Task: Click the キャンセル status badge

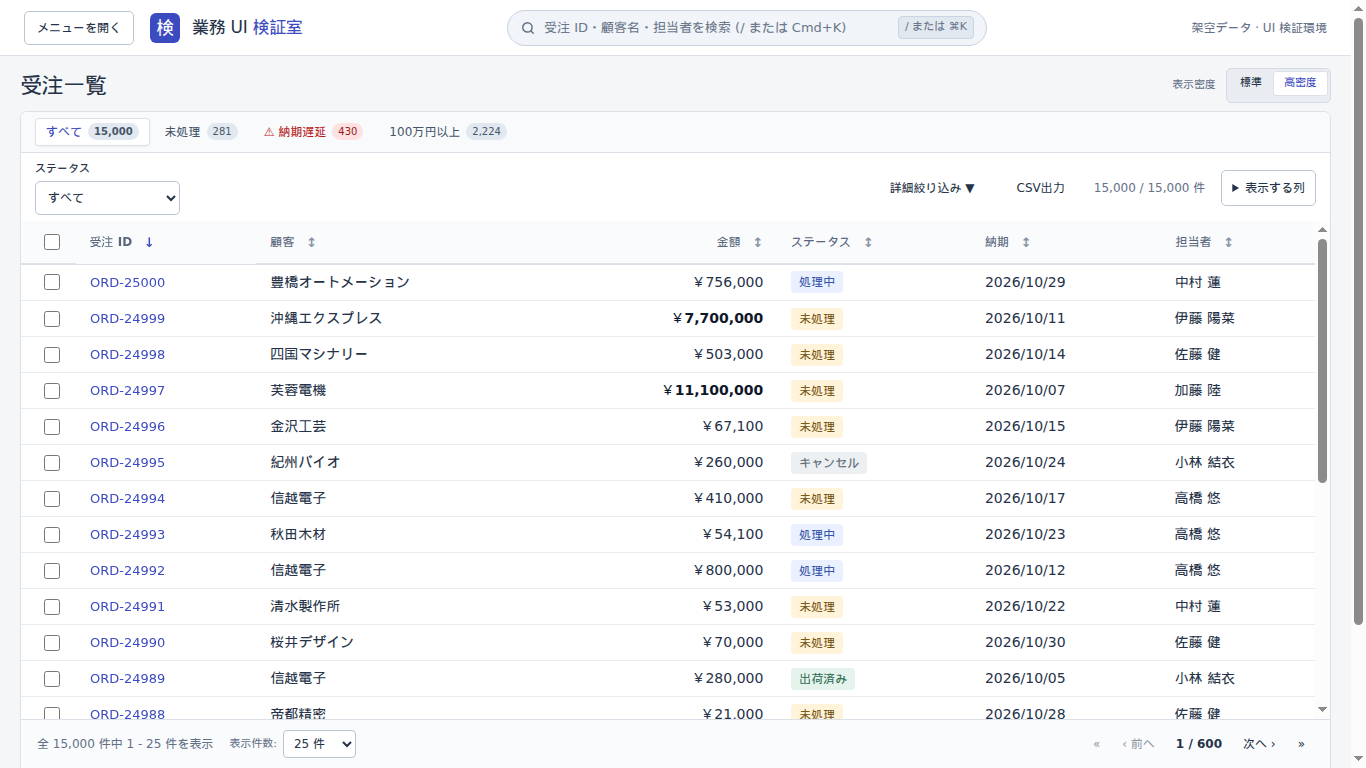Action: click(829, 463)
